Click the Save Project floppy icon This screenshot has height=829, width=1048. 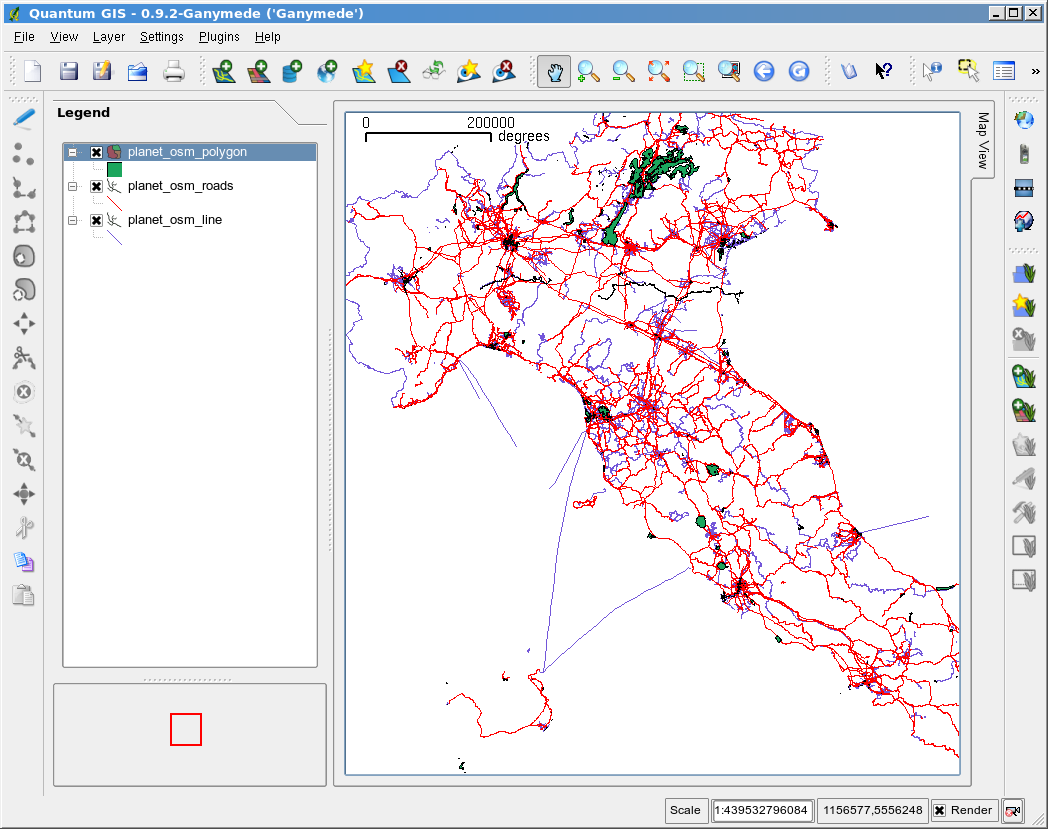click(68, 71)
